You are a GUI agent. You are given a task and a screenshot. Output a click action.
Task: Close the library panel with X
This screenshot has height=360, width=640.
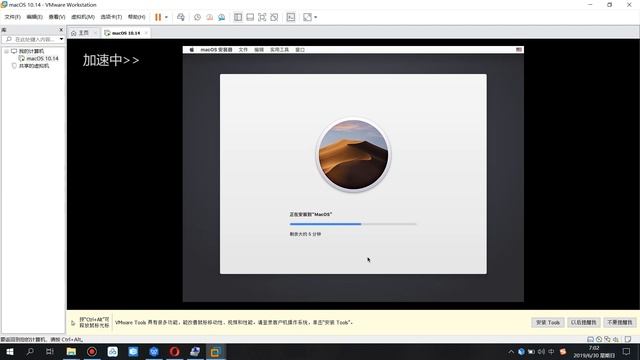(61, 30)
